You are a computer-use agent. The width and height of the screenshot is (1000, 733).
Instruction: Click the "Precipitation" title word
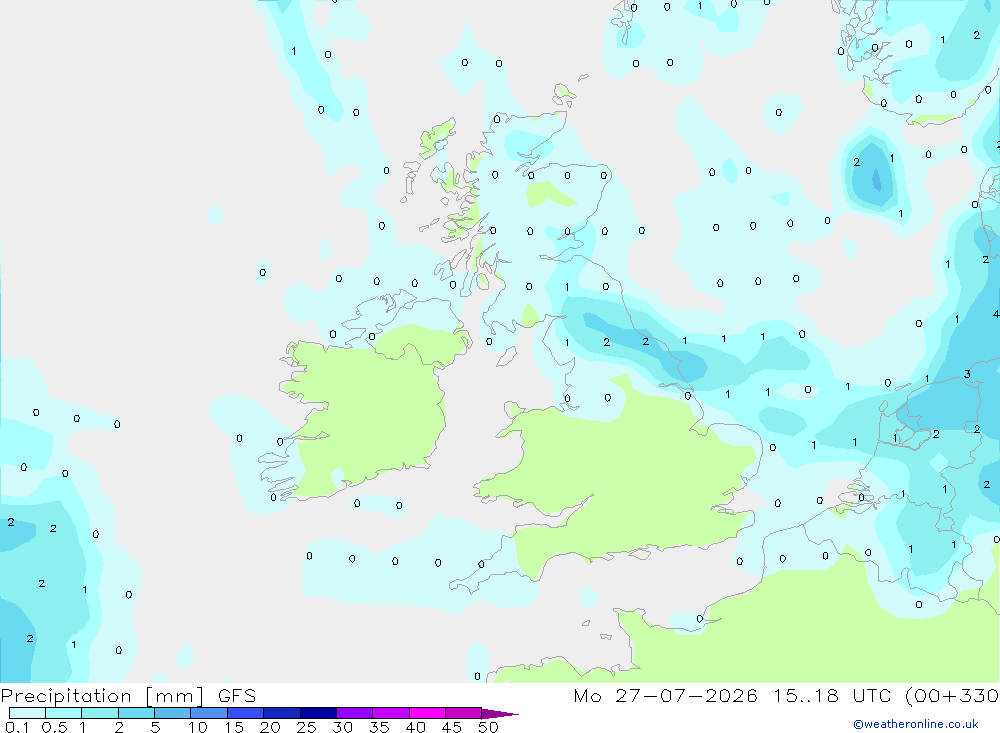[x=66, y=696]
